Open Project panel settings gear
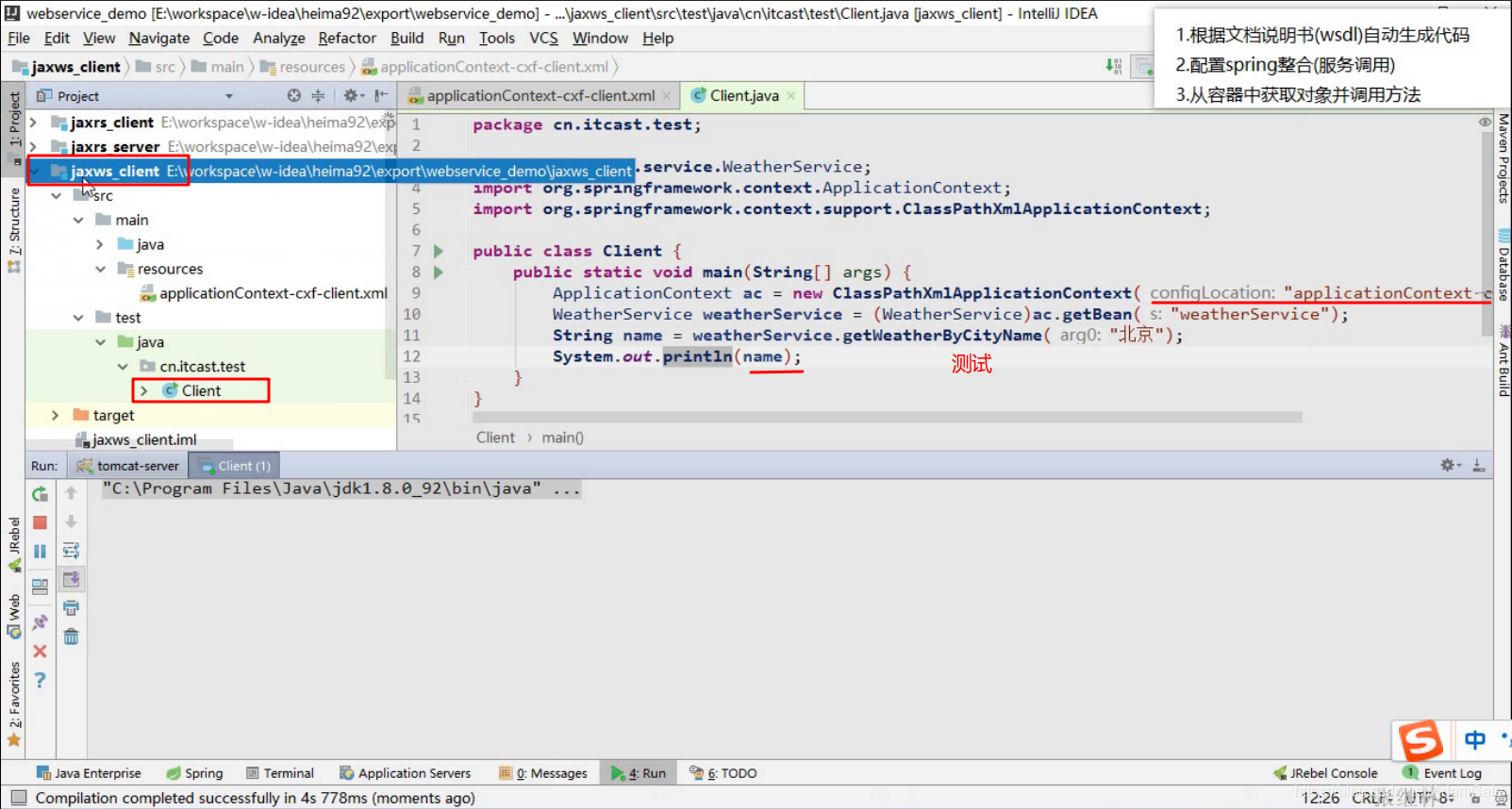Screen dimensions: 1512x809 coord(352,95)
